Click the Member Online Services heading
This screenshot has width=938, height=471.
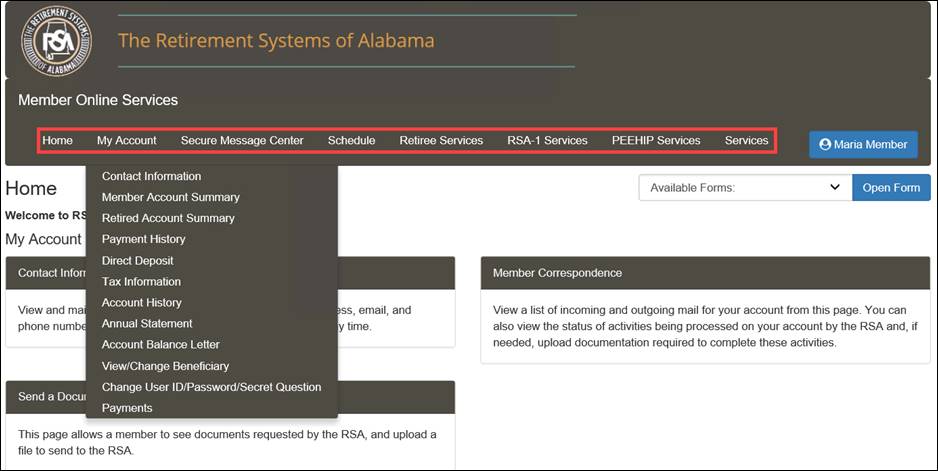pyautogui.click(x=98, y=100)
